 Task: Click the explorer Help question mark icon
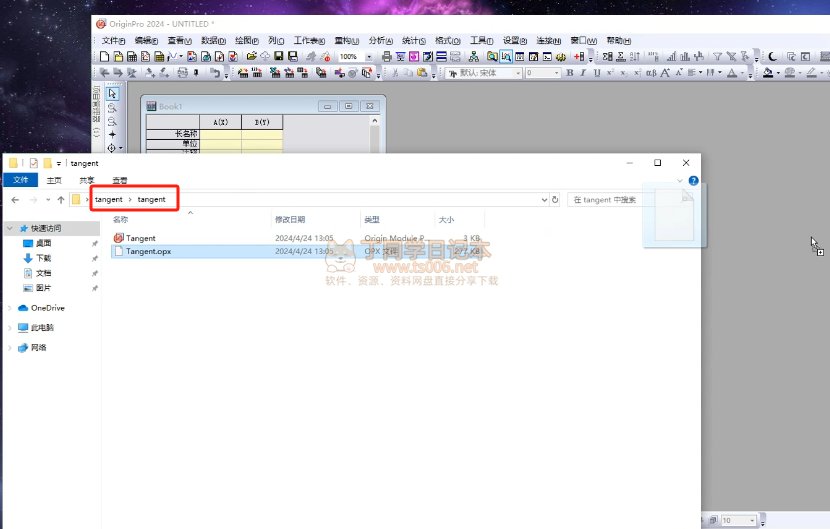click(x=693, y=181)
